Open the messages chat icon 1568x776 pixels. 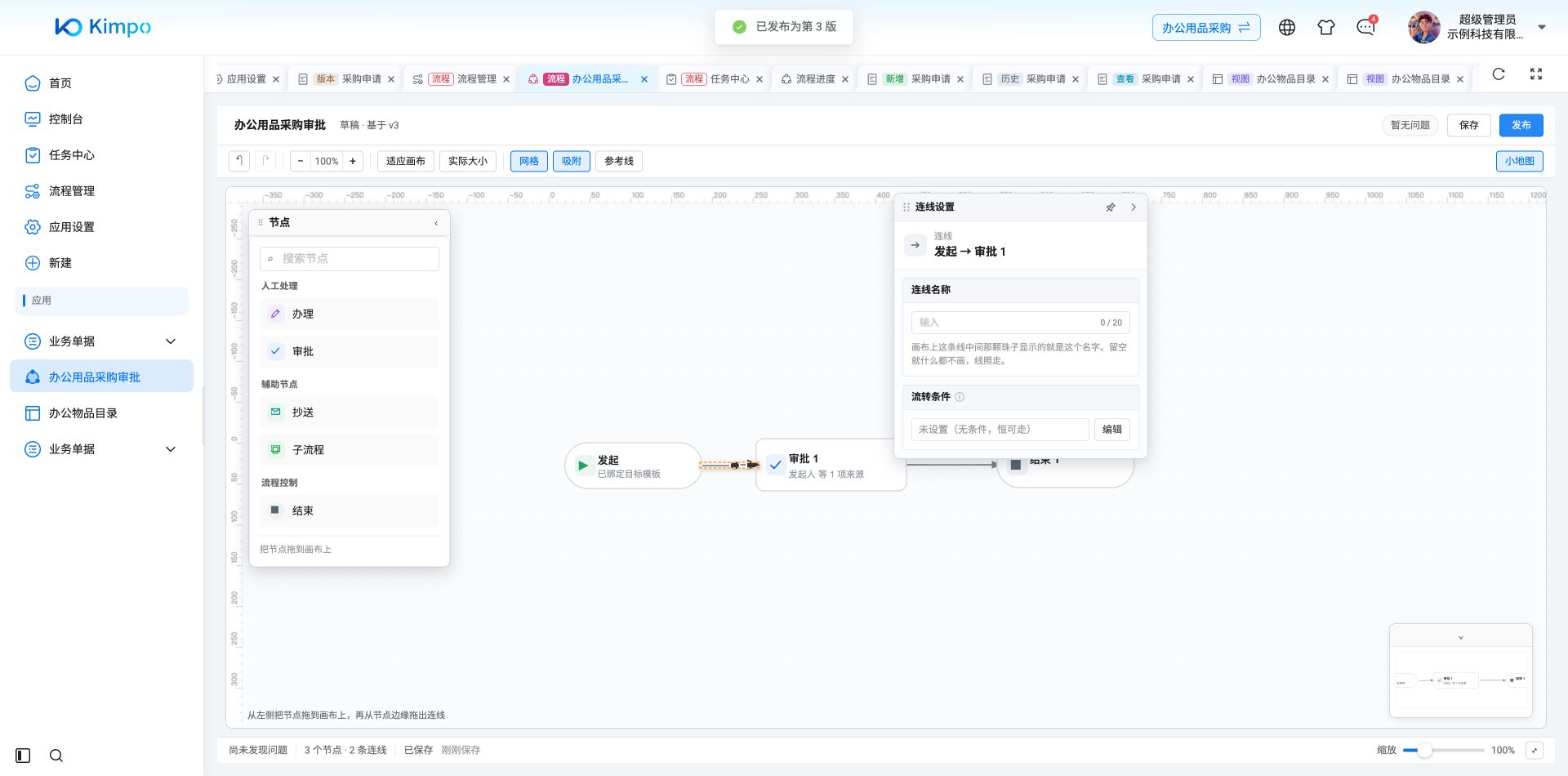(x=1365, y=28)
